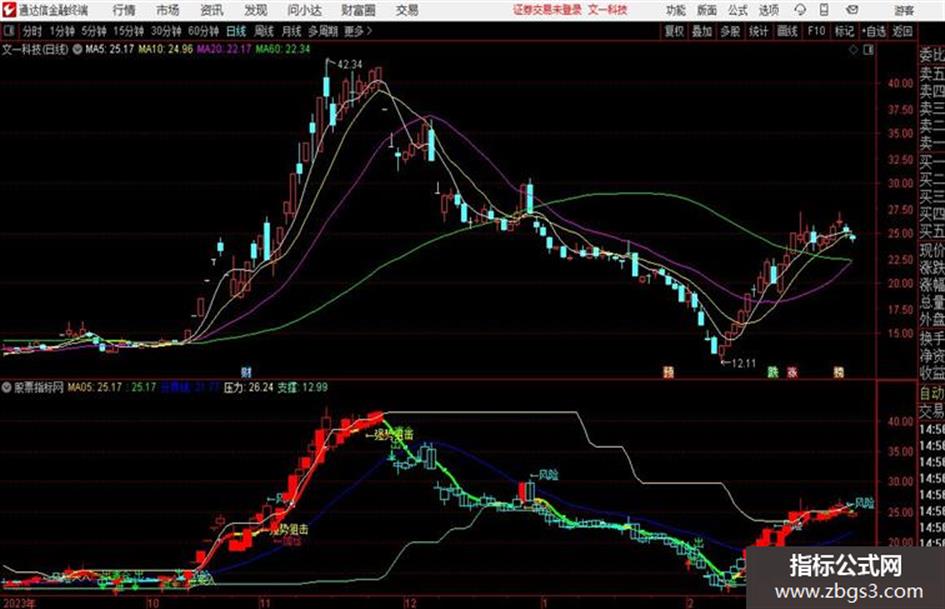Expand the indicator dropdown beside 文一科技(日线)

(77, 49)
